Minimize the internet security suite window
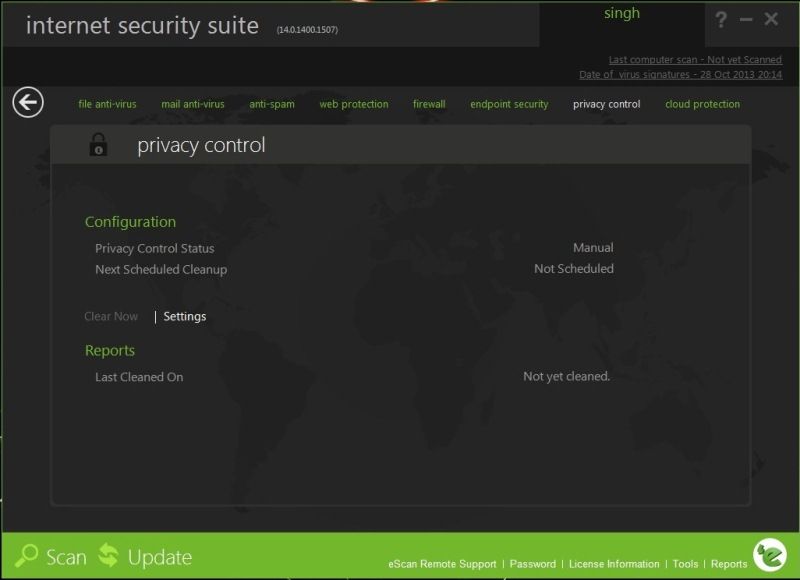The height and width of the screenshot is (580, 800). tap(746, 20)
